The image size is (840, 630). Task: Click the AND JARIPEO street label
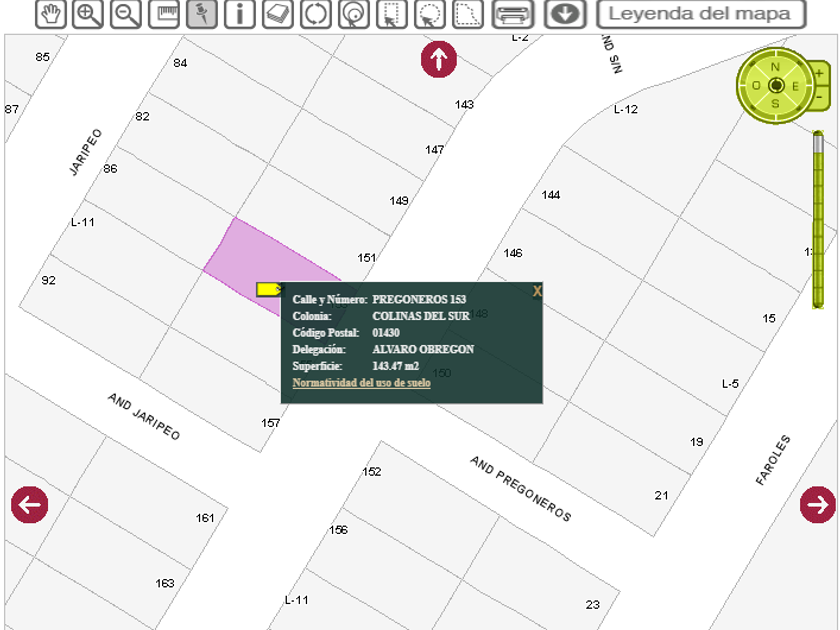(144, 416)
